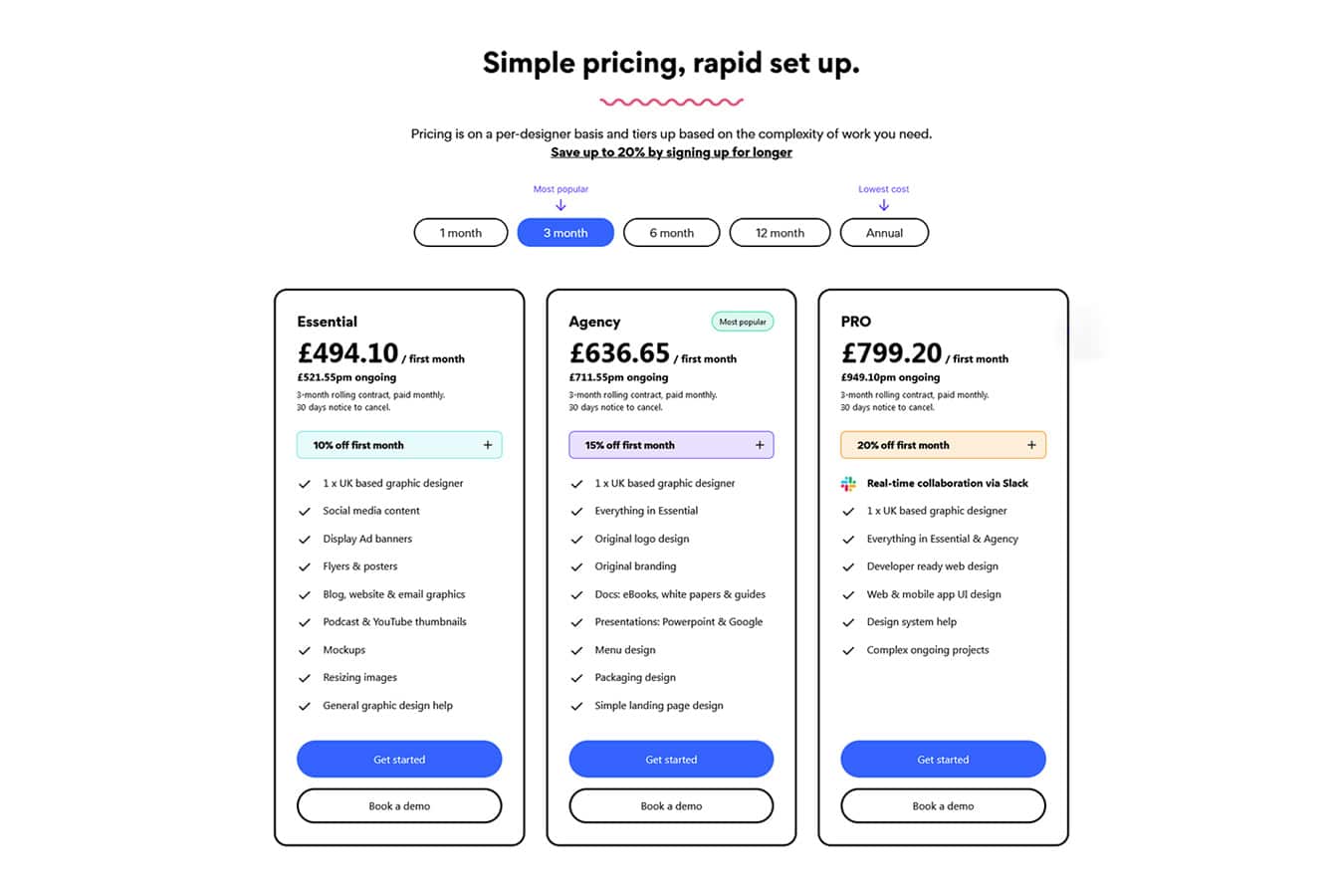The width and height of the screenshot is (1344, 896).
Task: Click checkmark beside Social media content
Action: tap(305, 512)
